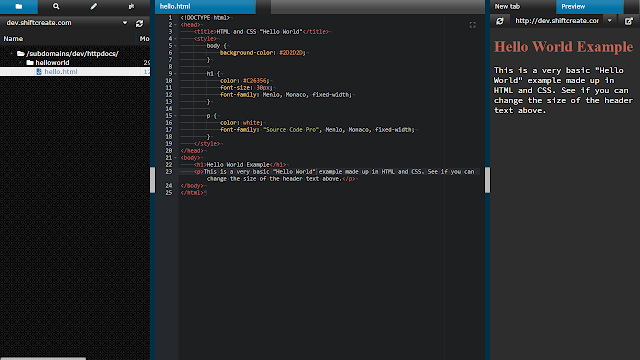Click the hello.html file icon in tree
The image size is (640, 360).
(x=39, y=71)
